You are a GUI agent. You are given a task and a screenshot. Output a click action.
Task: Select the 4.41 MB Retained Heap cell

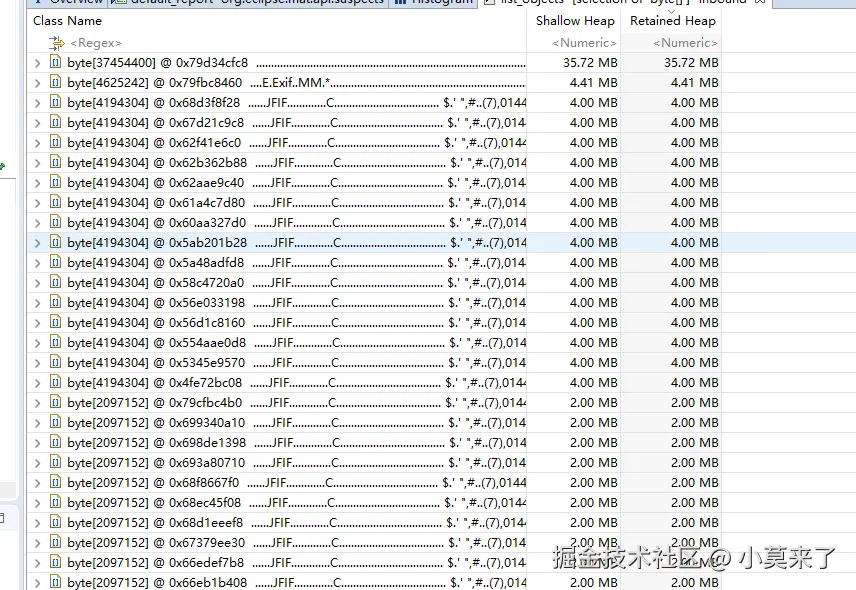click(694, 83)
